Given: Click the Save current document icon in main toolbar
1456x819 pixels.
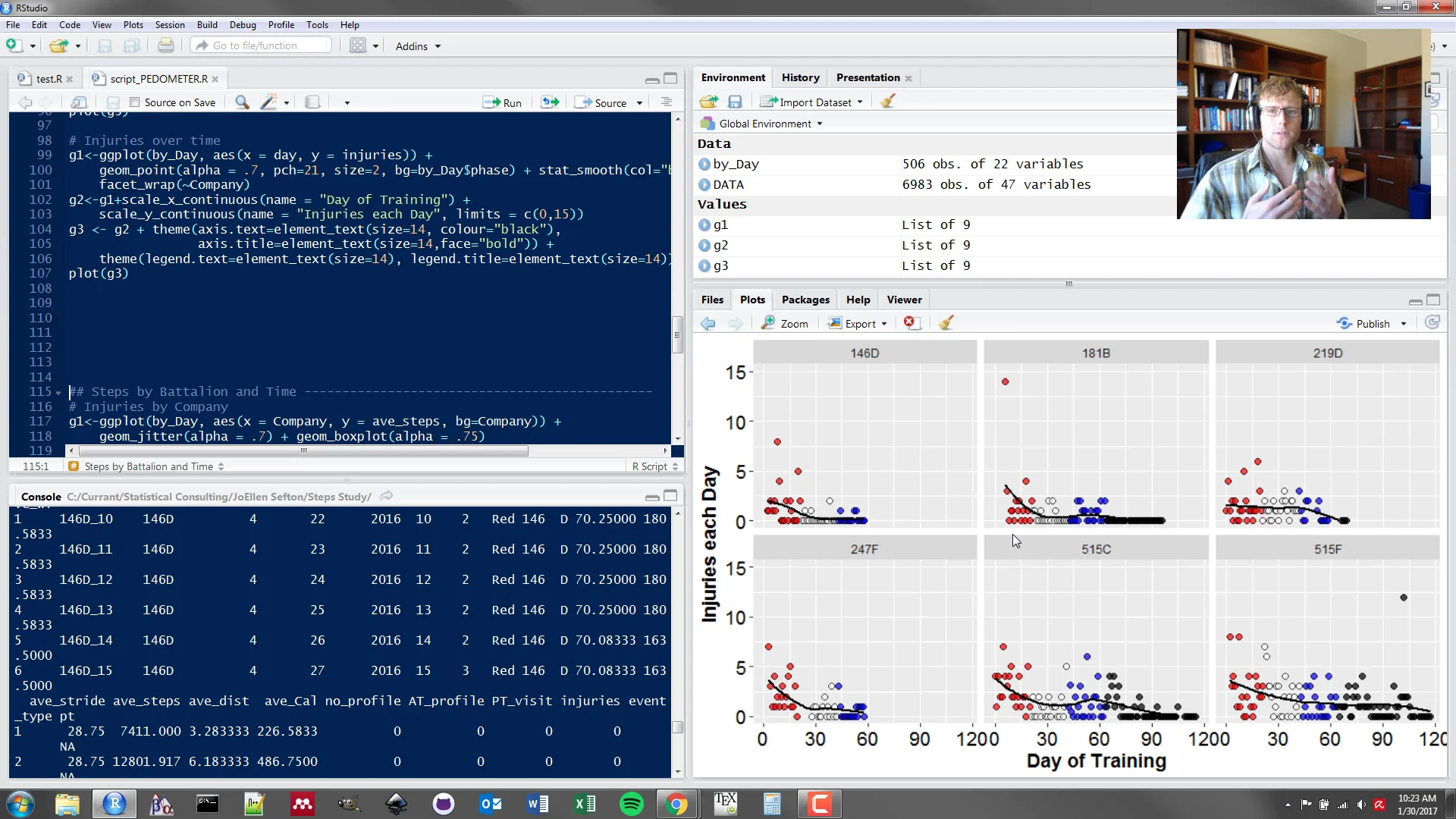Looking at the screenshot, I should [105, 46].
